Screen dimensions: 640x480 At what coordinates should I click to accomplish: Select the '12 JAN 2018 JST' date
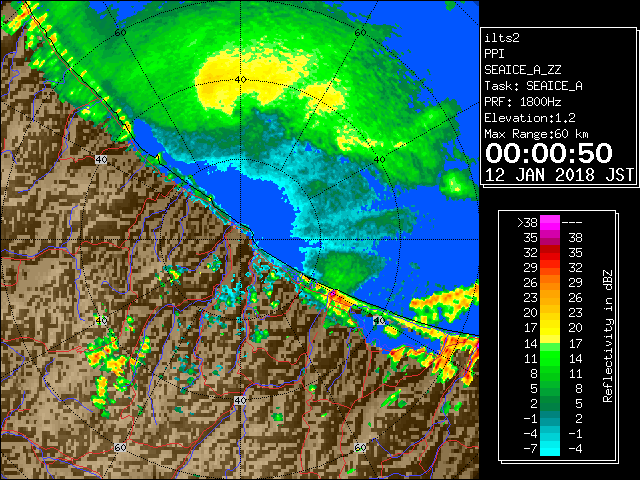point(559,175)
